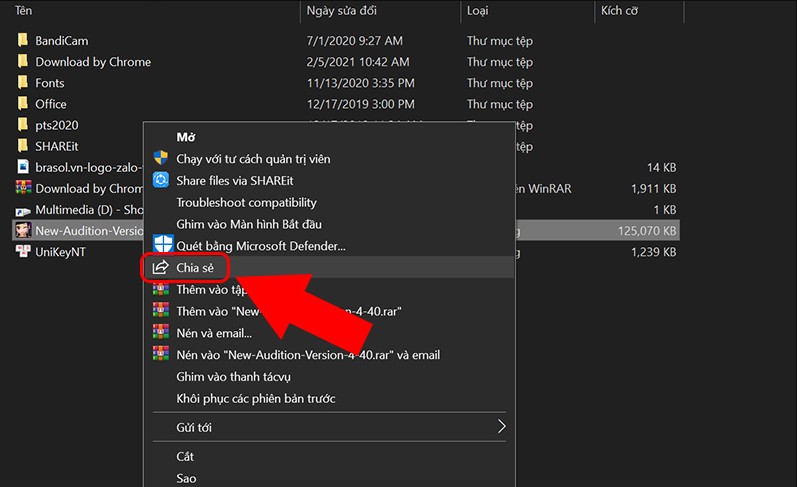Click the admin shield icon in the context menu
The height and width of the screenshot is (487, 797).
[x=161, y=158]
